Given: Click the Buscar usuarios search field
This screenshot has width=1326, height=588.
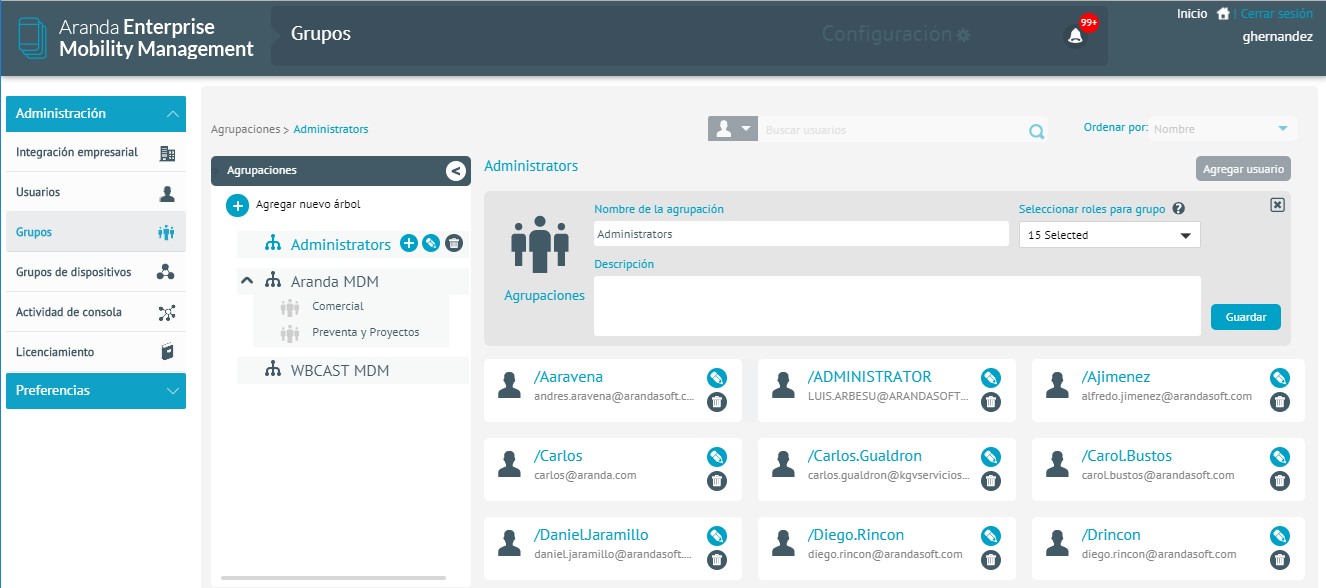Looking at the screenshot, I should point(895,130).
